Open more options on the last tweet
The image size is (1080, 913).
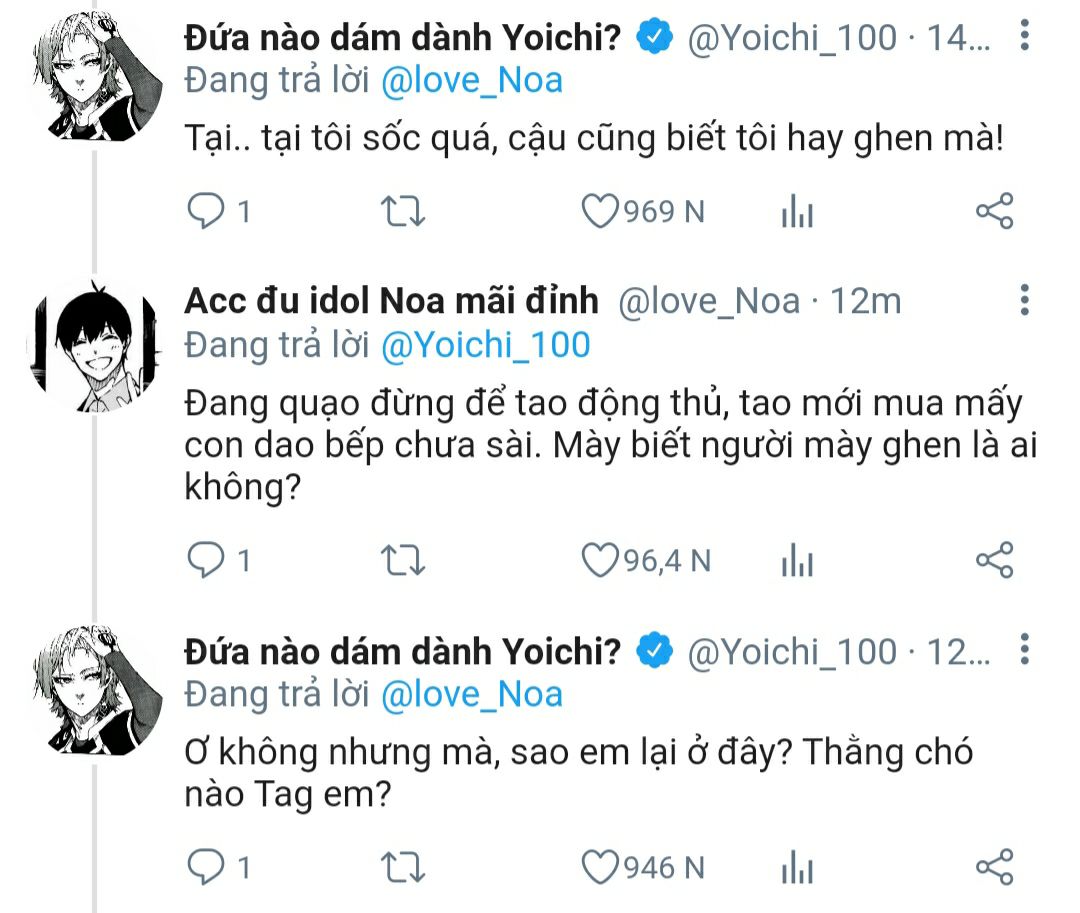(1024, 650)
